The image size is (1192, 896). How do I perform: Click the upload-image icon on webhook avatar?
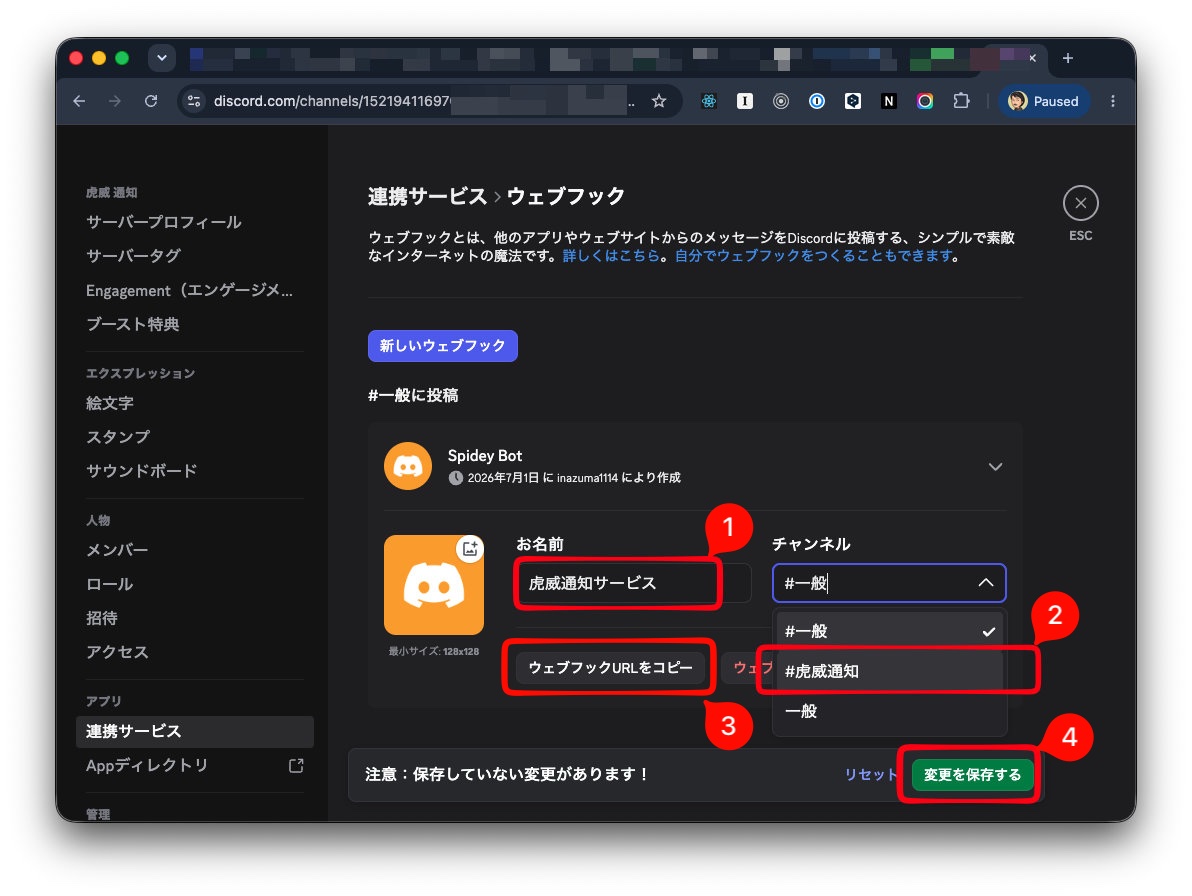(x=470, y=548)
